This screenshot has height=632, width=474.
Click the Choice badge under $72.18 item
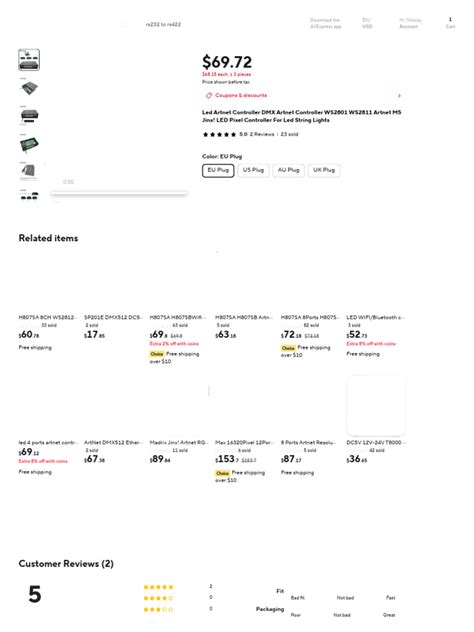coord(288,348)
